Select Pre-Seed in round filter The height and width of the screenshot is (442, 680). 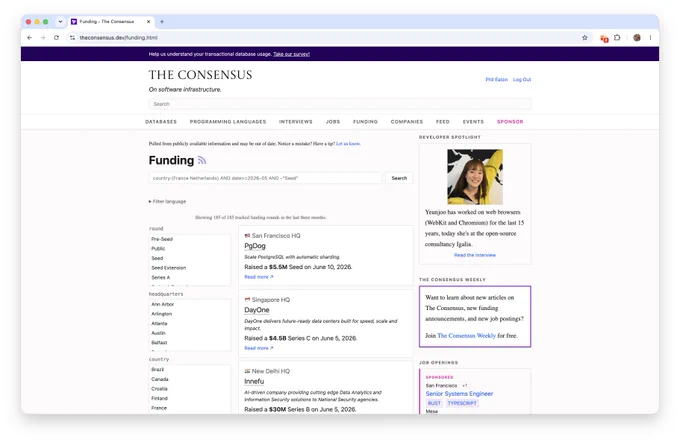click(162, 239)
